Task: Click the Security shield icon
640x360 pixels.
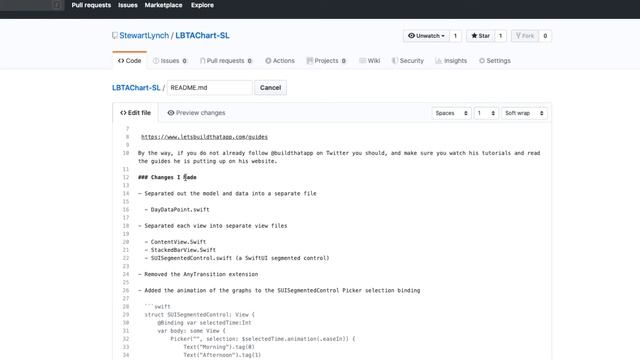Action: 395,61
